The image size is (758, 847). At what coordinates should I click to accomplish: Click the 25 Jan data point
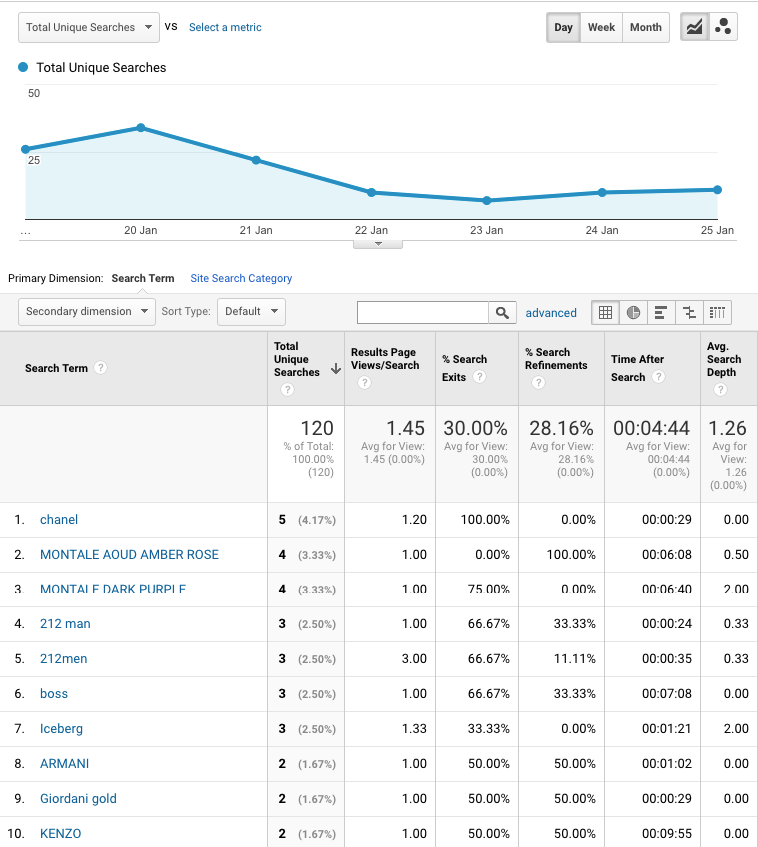[x=717, y=190]
